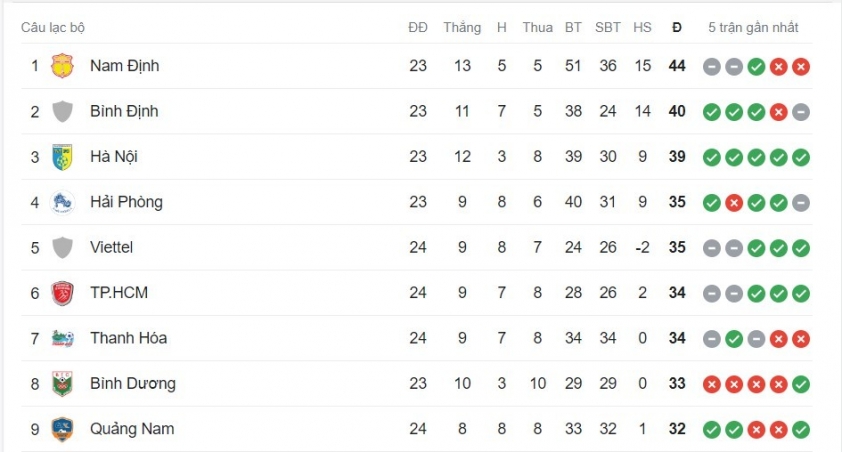Screen dimensions: 842x452
Task: Click Nam Định's most recent loss icon
Action: pyautogui.click(x=800, y=67)
